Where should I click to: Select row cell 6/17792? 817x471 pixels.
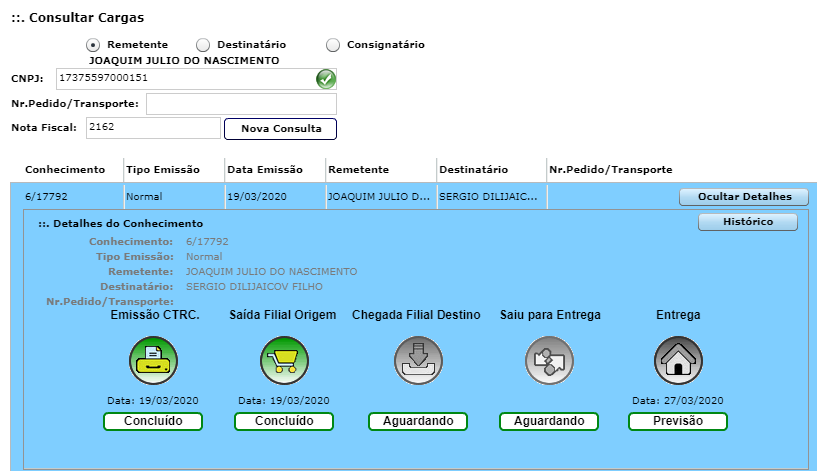(x=46, y=197)
